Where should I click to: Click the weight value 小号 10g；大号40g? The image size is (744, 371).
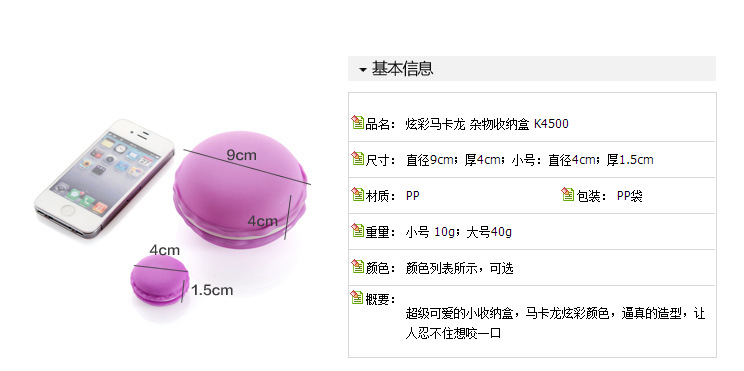click(x=458, y=232)
